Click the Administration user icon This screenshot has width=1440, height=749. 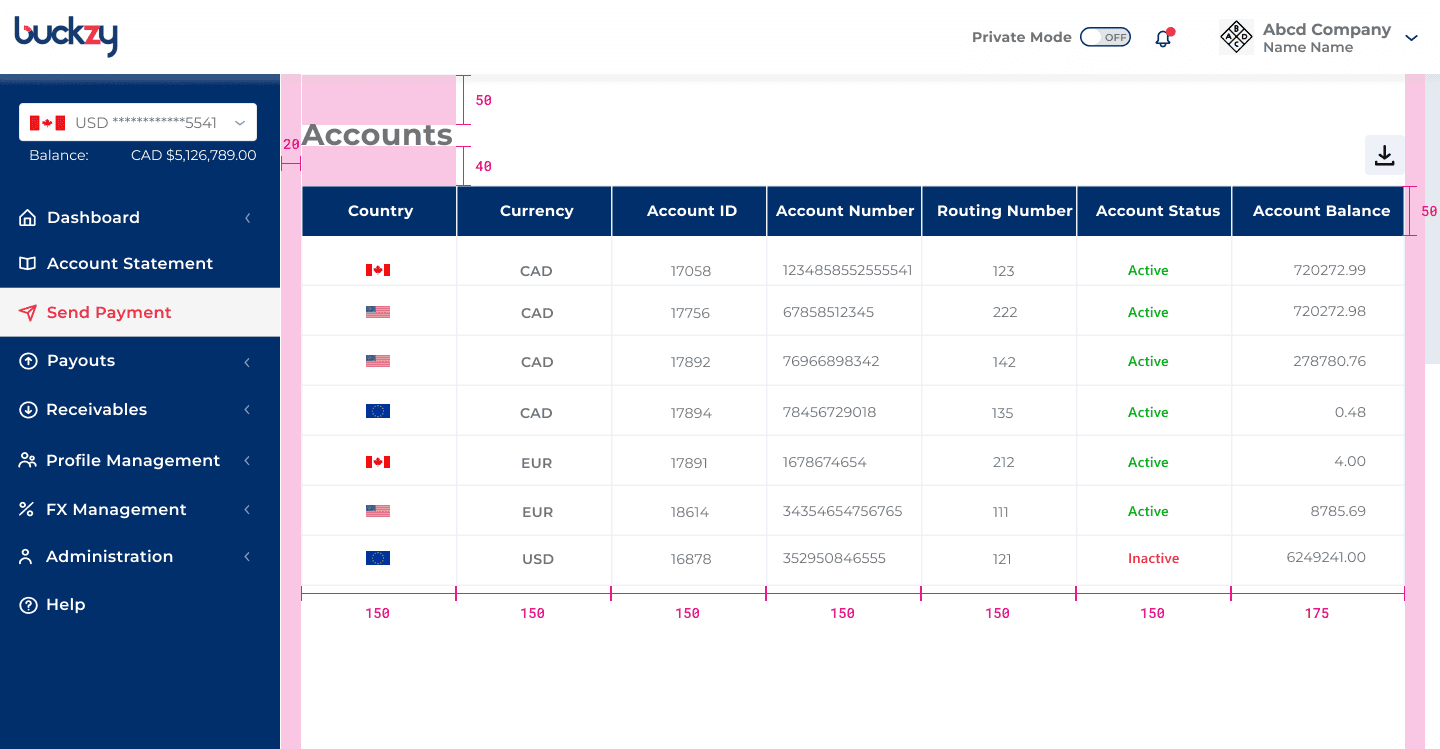[x=27, y=557]
